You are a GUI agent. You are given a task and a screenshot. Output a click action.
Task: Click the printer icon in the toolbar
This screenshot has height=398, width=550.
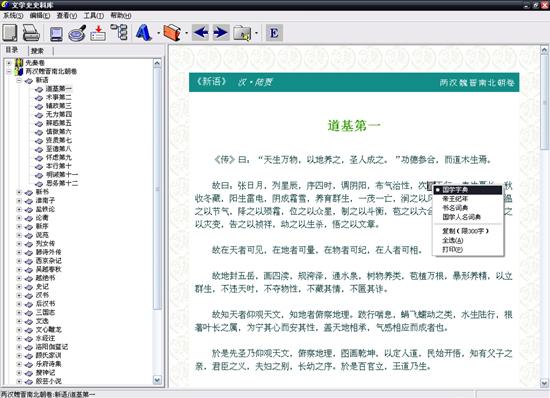click(x=31, y=33)
